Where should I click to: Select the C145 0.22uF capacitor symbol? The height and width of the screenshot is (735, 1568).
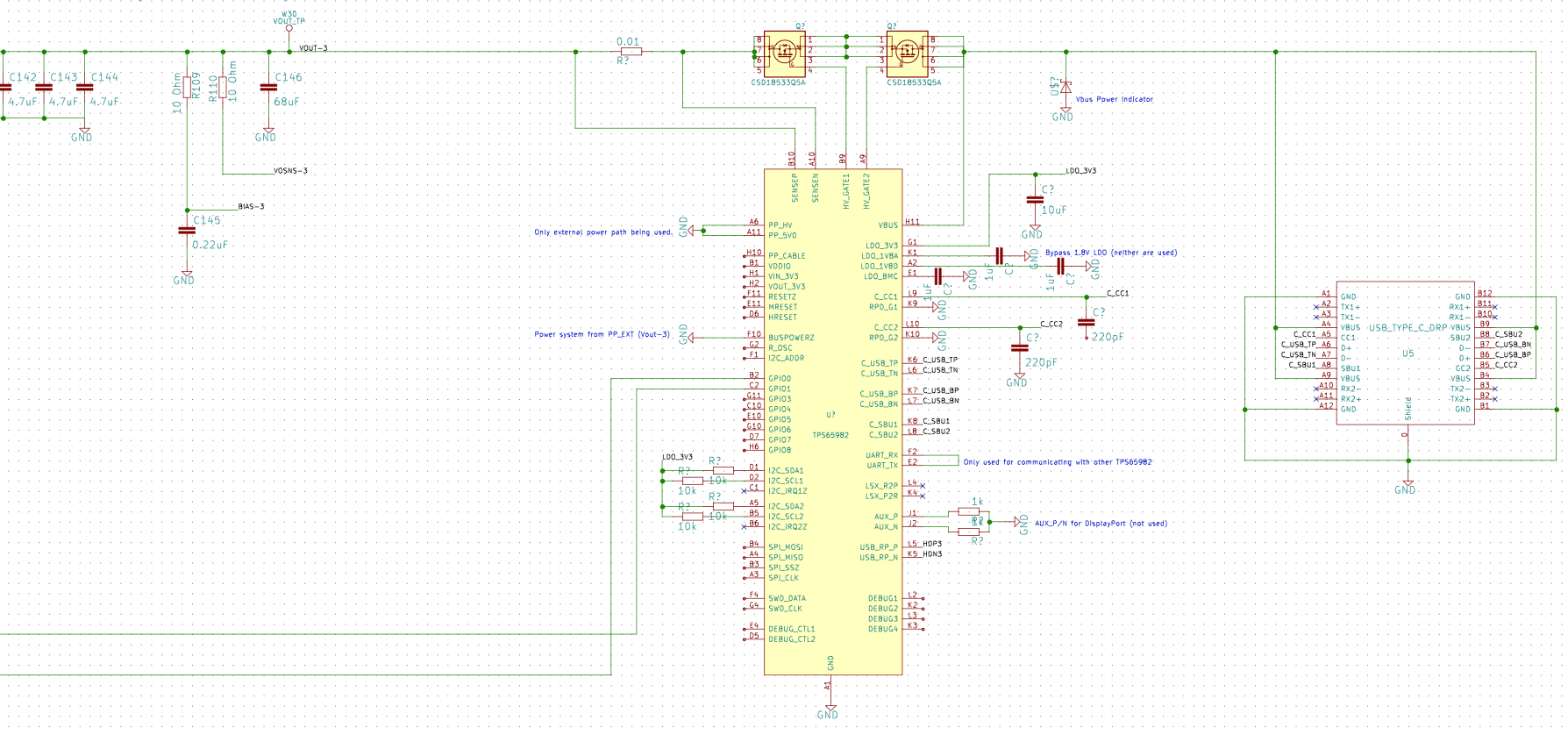point(186,231)
